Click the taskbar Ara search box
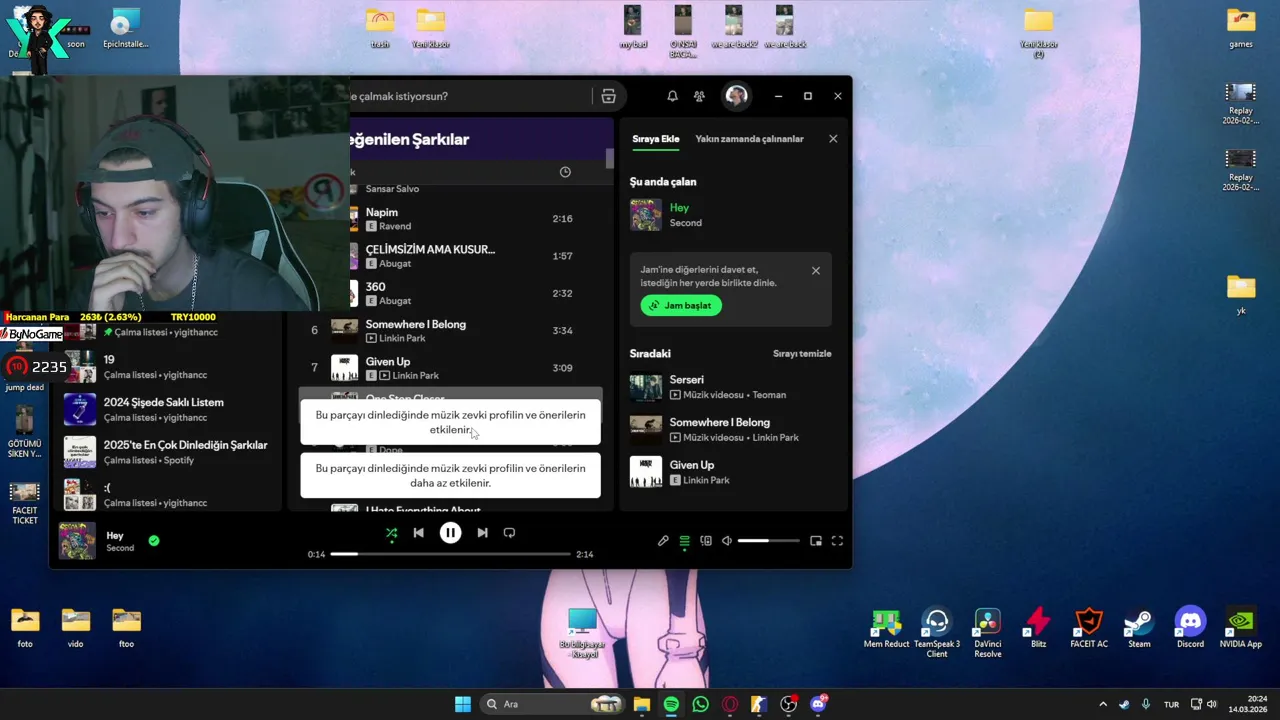 pos(553,704)
